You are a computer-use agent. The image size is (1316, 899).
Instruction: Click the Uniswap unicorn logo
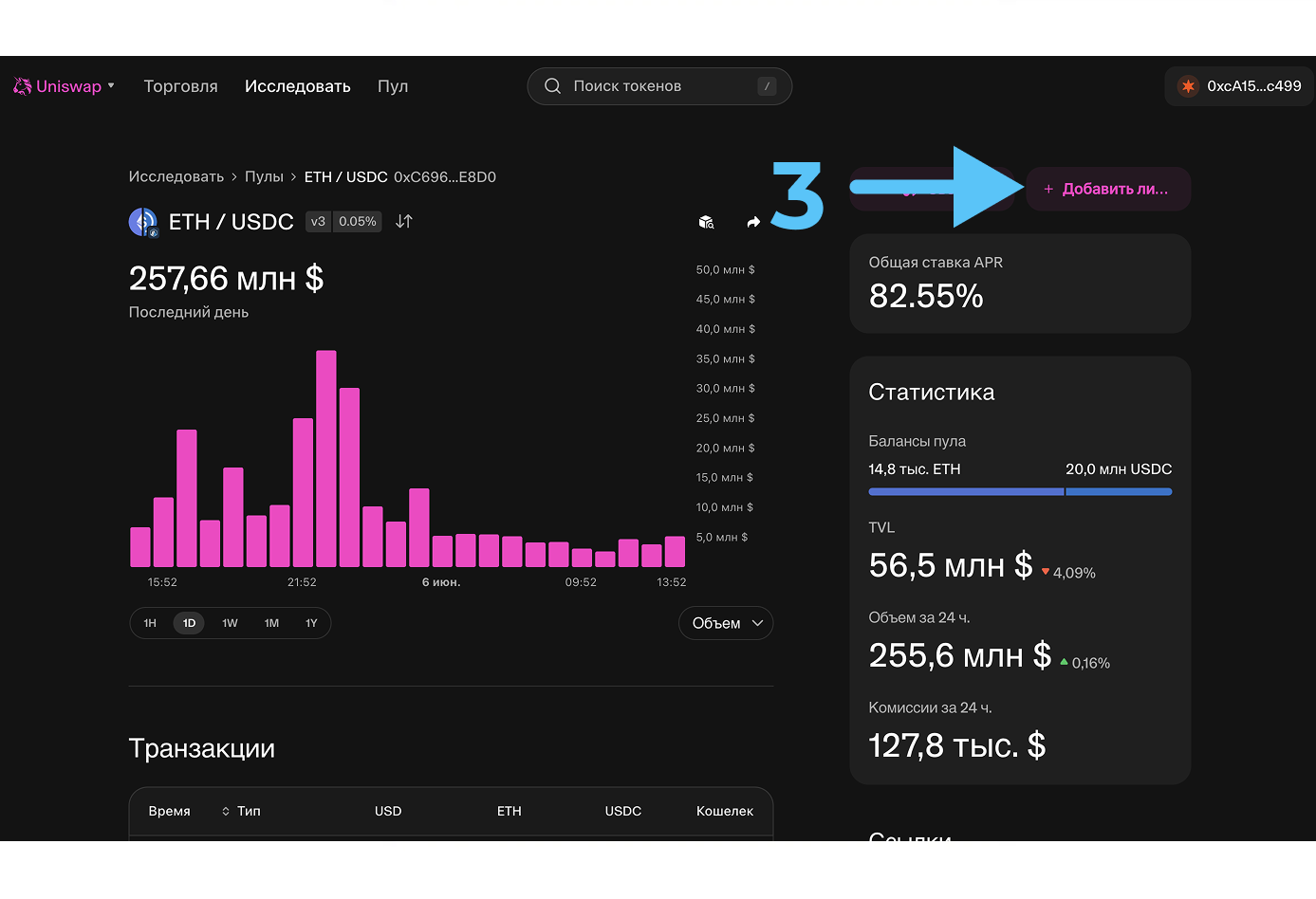pos(23,86)
